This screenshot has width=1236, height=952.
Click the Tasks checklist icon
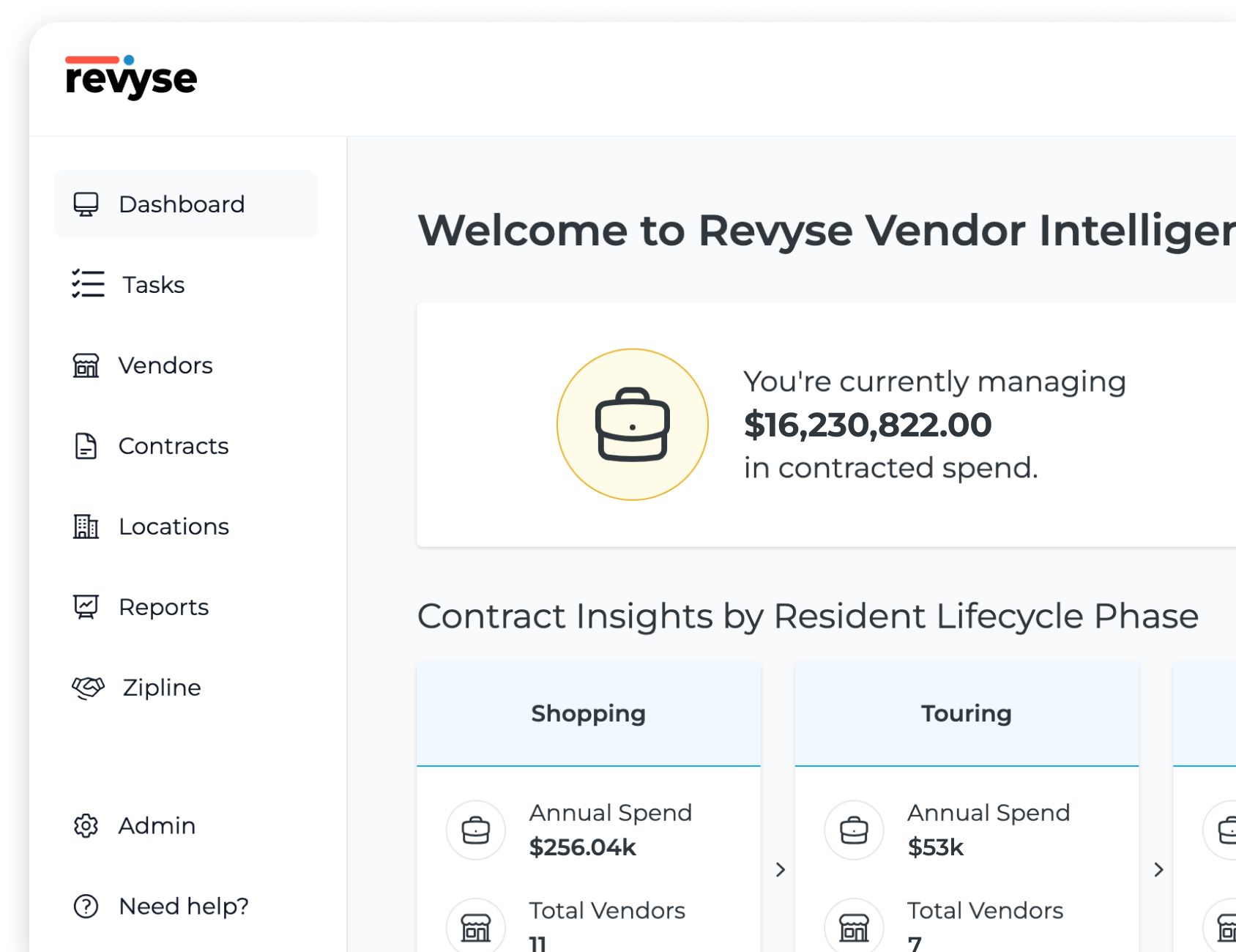pyautogui.click(x=88, y=284)
